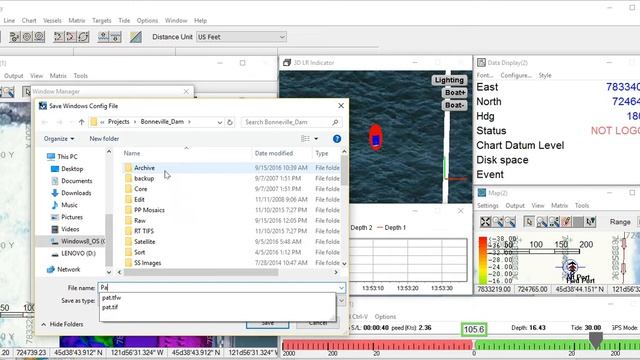
Task: Select LENOVO (D:) drive in navigation pane
Action: coord(78,253)
